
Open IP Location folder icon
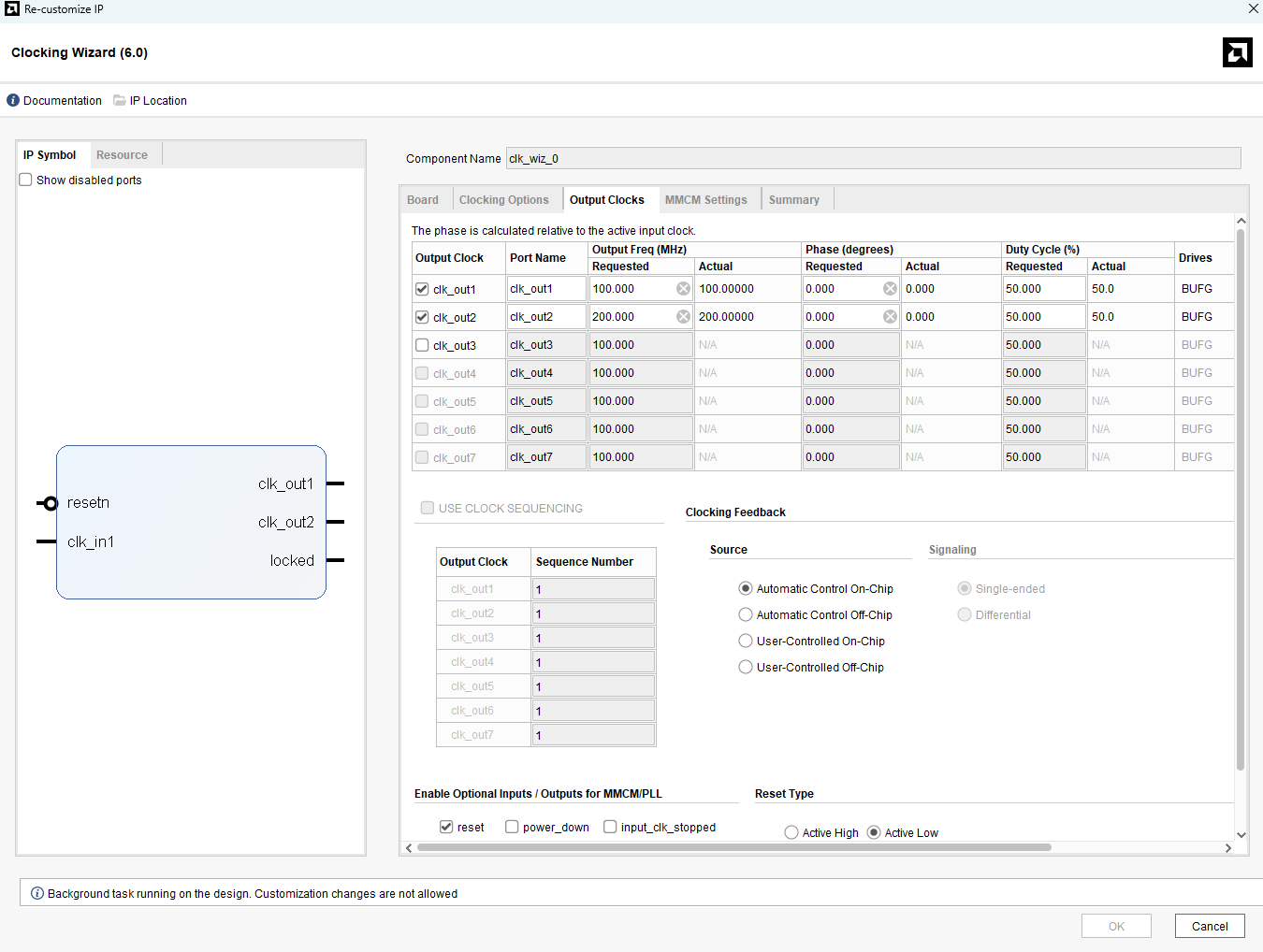[x=120, y=101]
